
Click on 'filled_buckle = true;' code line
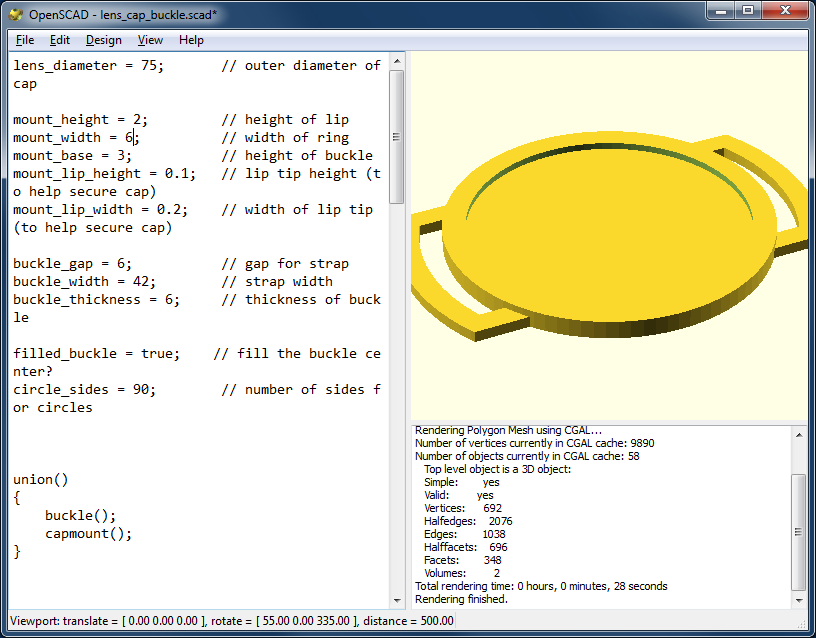coord(96,354)
